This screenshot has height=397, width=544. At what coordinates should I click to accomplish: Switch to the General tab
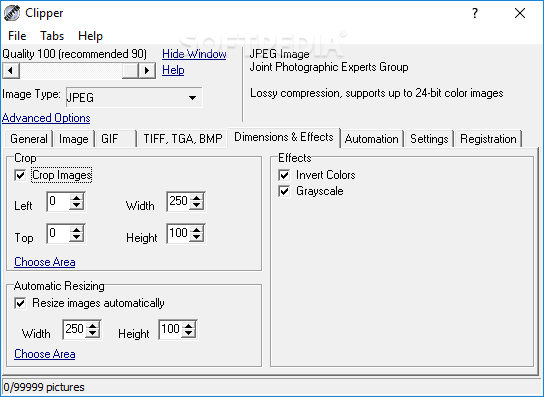point(29,139)
